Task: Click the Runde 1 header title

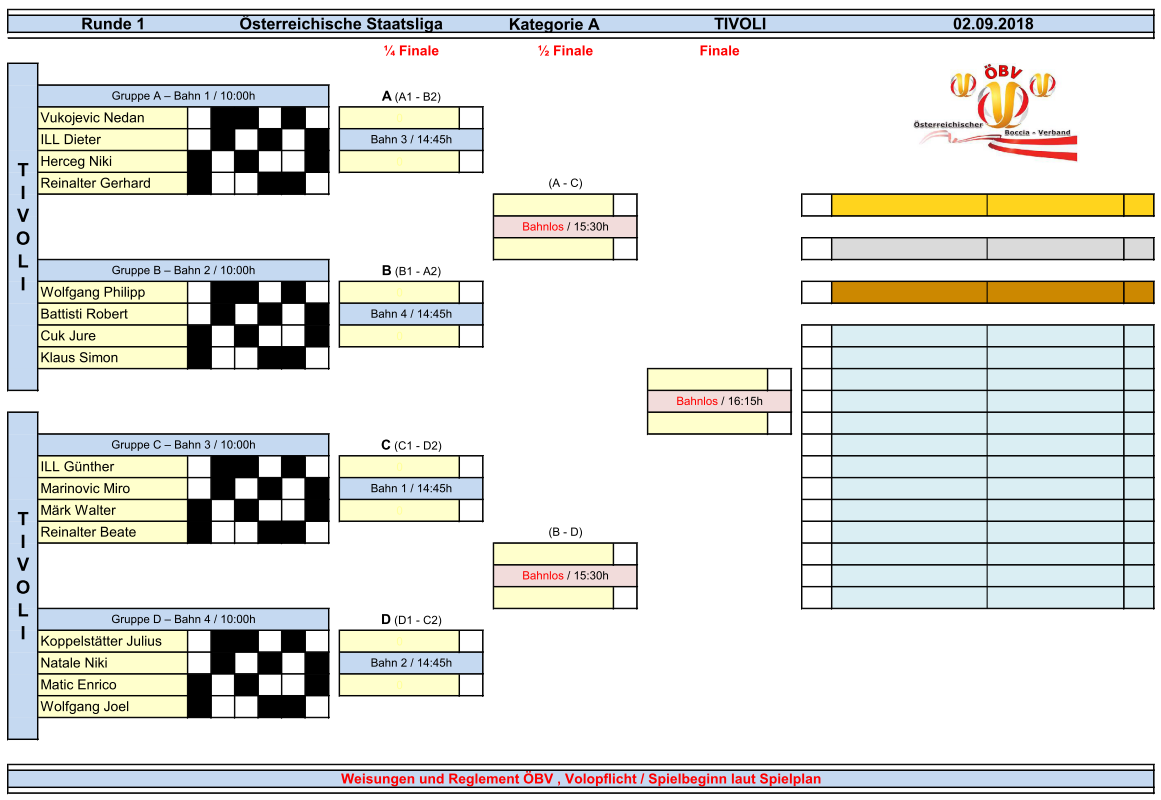Action: (113, 24)
